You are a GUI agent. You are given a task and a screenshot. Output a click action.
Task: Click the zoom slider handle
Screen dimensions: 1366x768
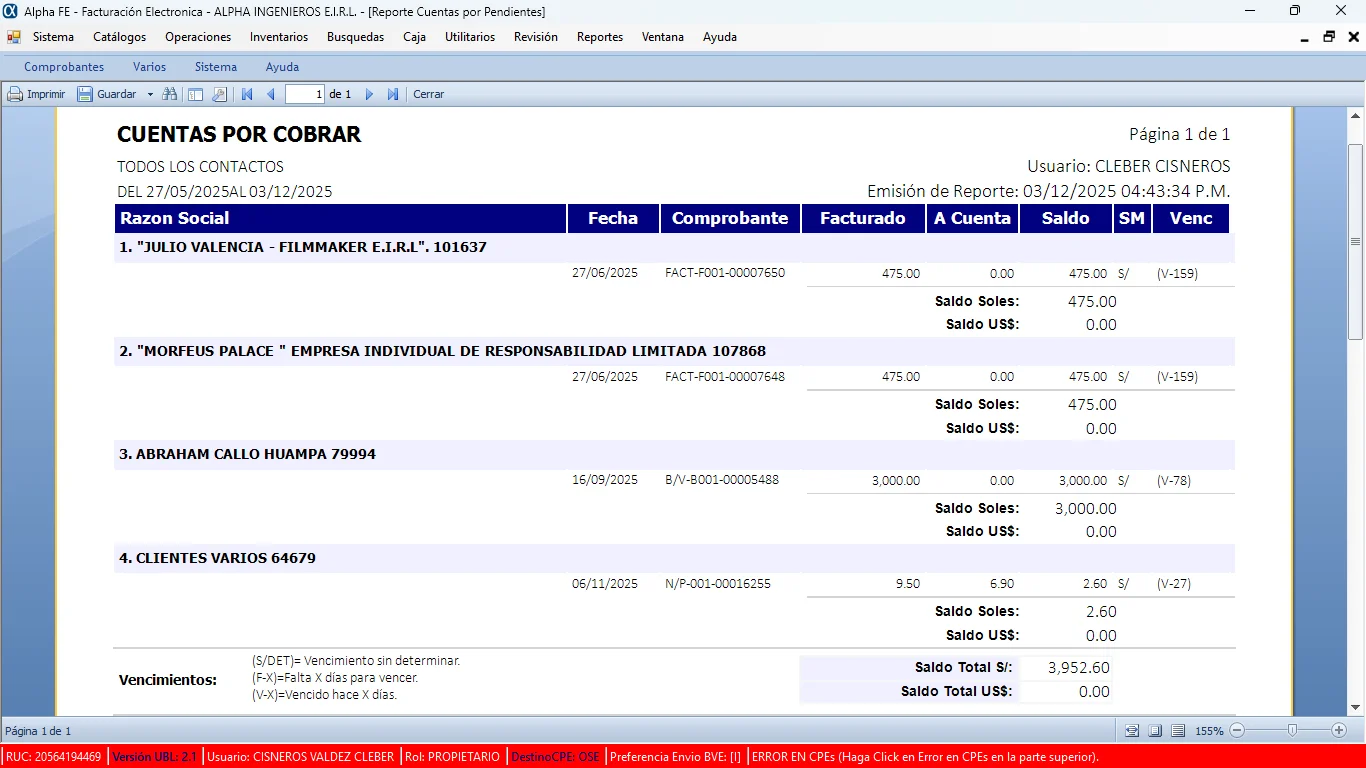coord(1293,731)
